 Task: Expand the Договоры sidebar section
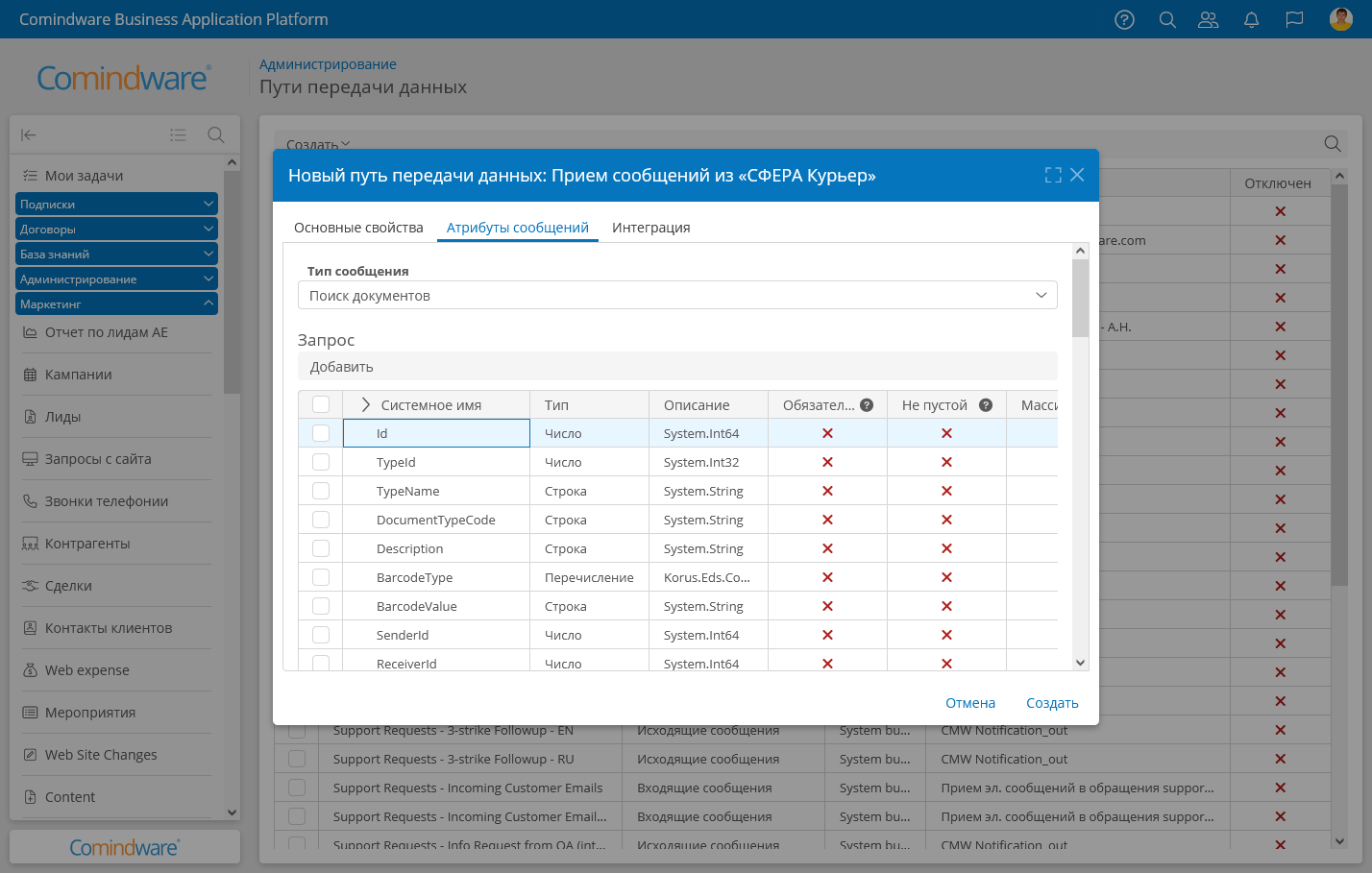[116, 229]
